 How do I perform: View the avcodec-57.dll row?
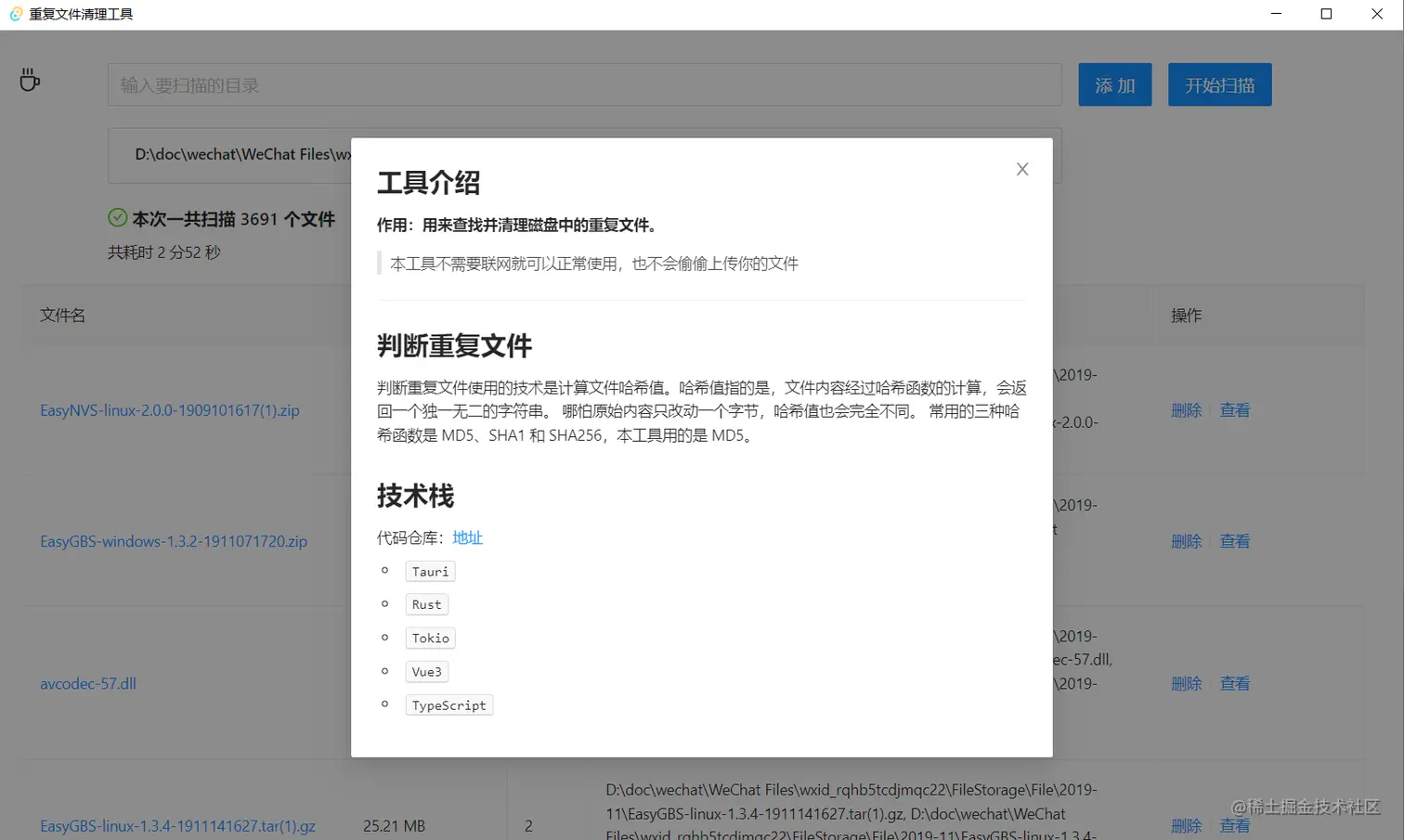1235,683
